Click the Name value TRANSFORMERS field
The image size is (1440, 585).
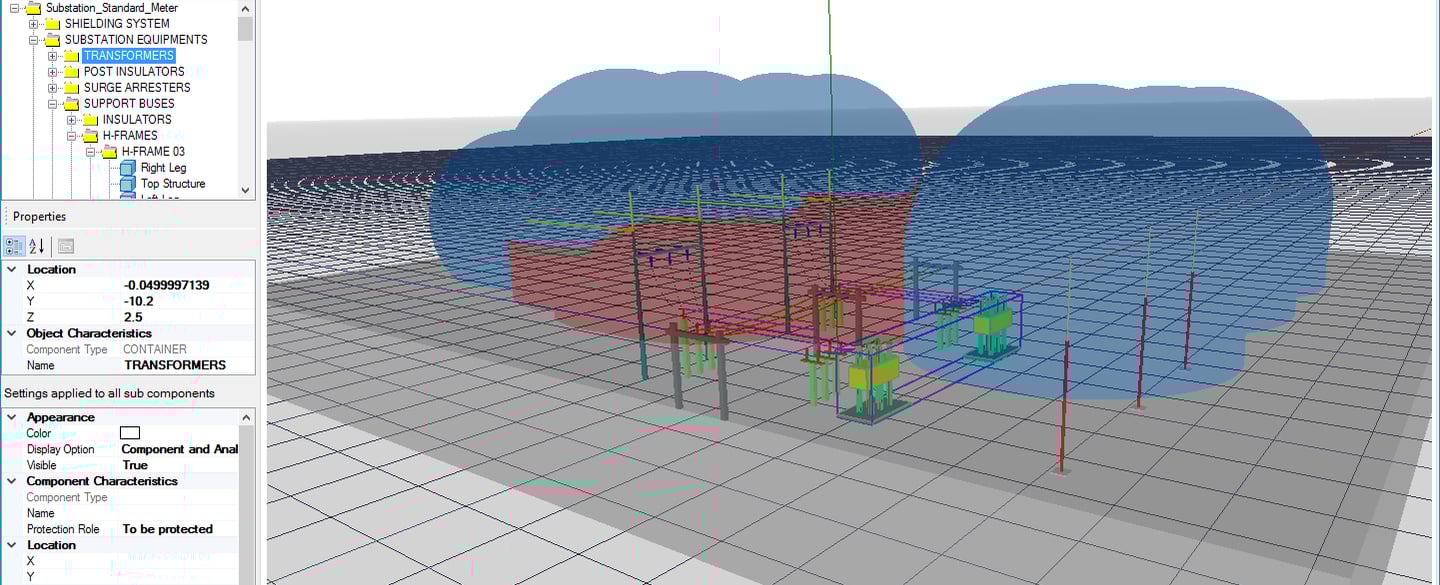(187, 365)
